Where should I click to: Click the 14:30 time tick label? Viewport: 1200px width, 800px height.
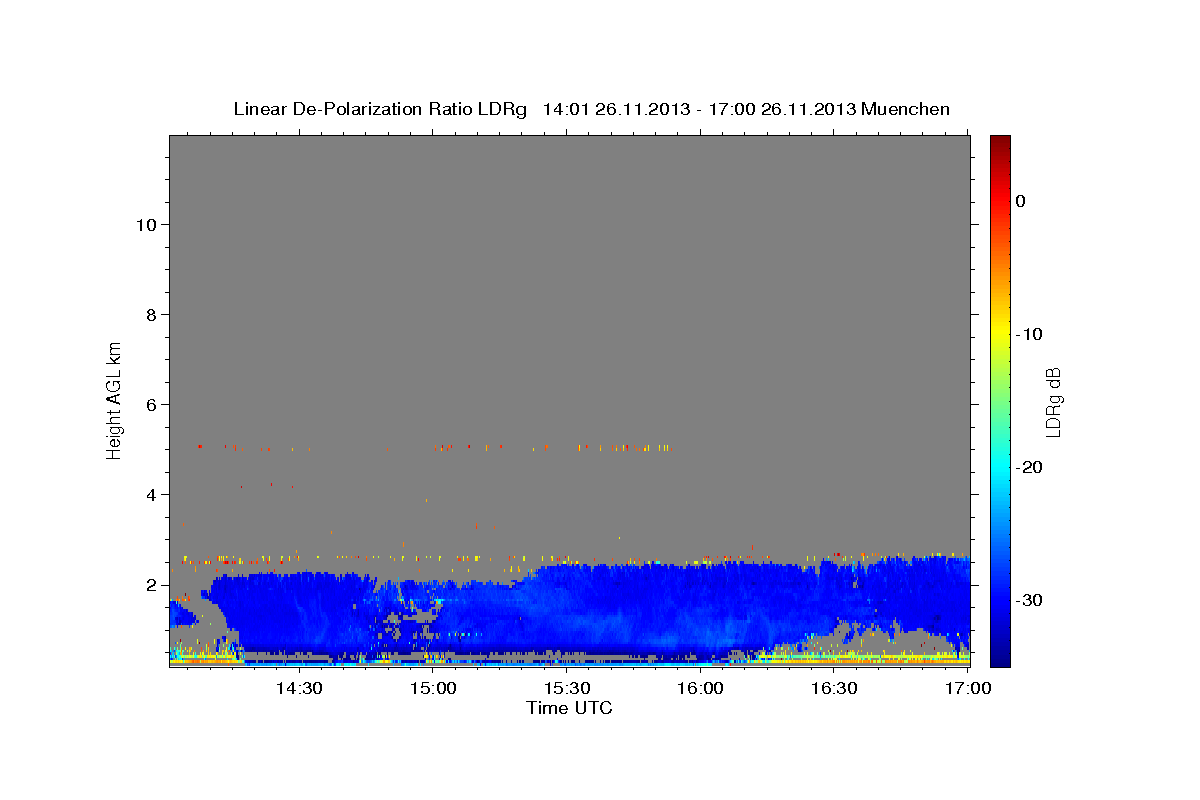298,688
